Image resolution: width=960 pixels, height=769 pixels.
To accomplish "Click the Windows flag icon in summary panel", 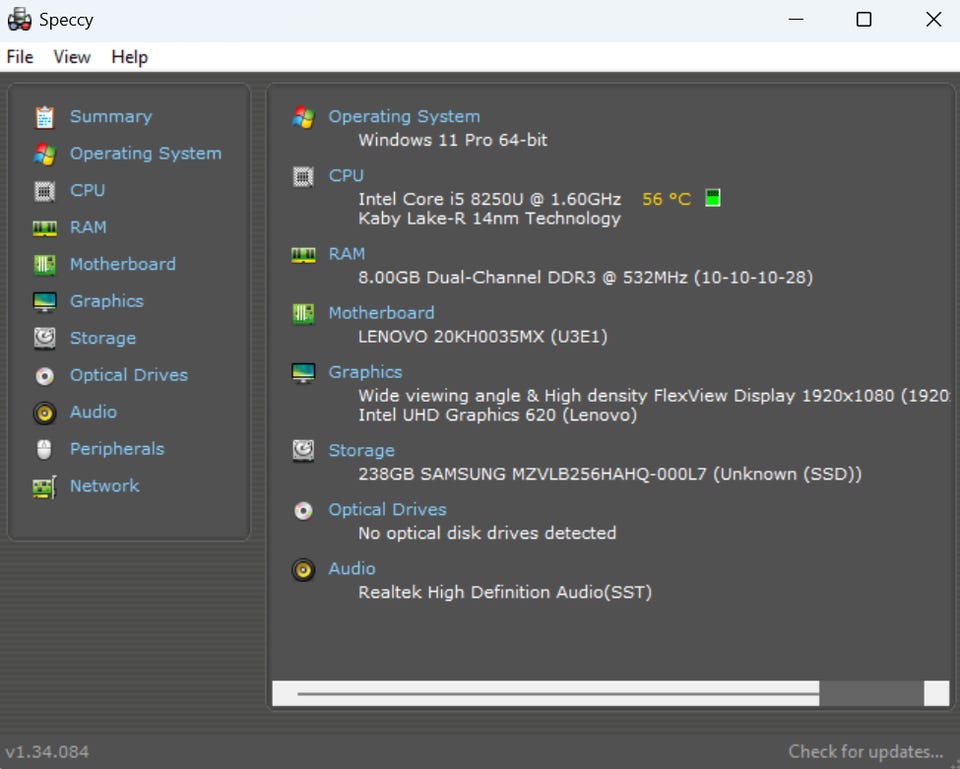I will 303,117.
